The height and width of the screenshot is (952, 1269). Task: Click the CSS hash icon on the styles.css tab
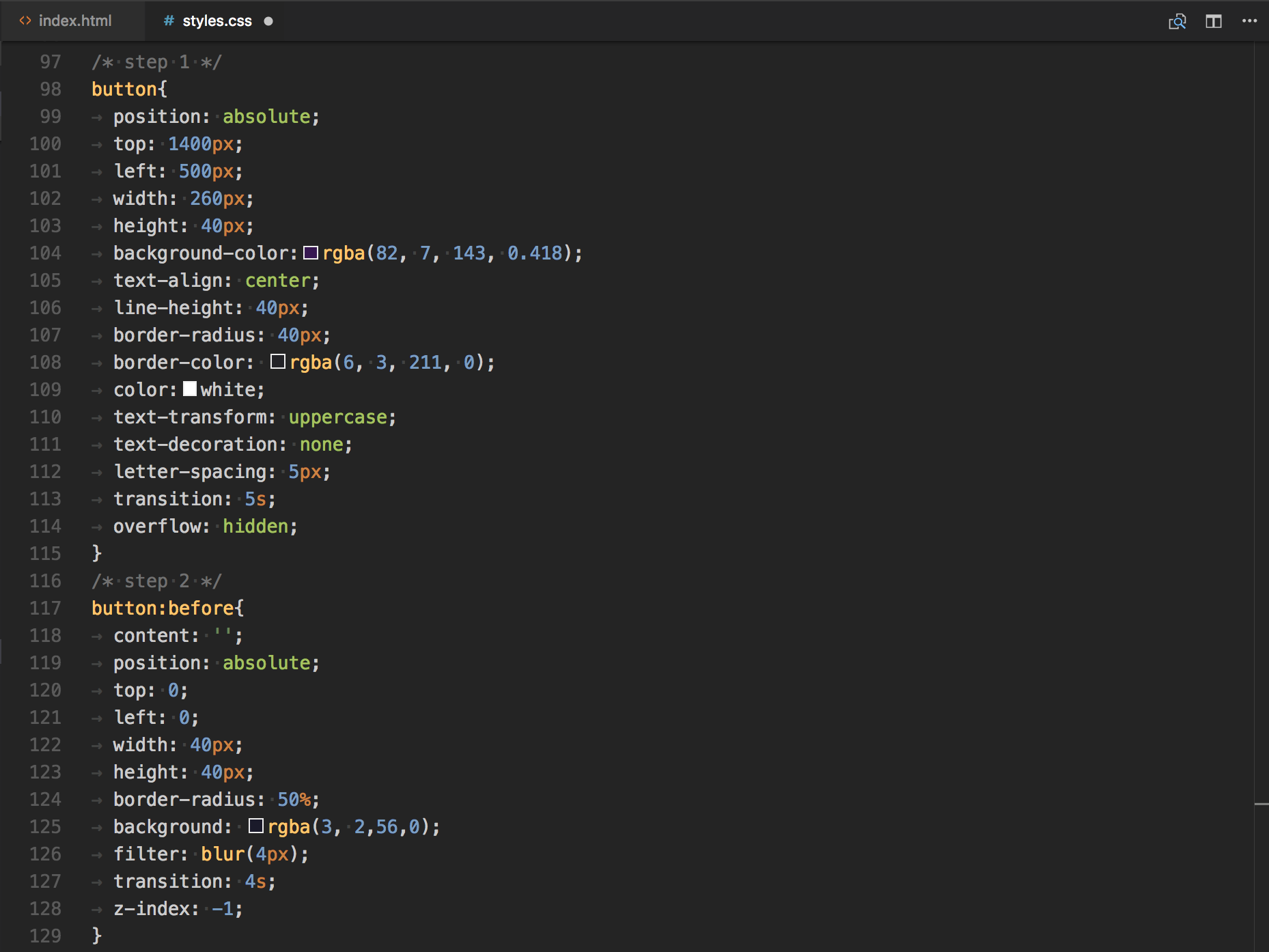tap(169, 21)
